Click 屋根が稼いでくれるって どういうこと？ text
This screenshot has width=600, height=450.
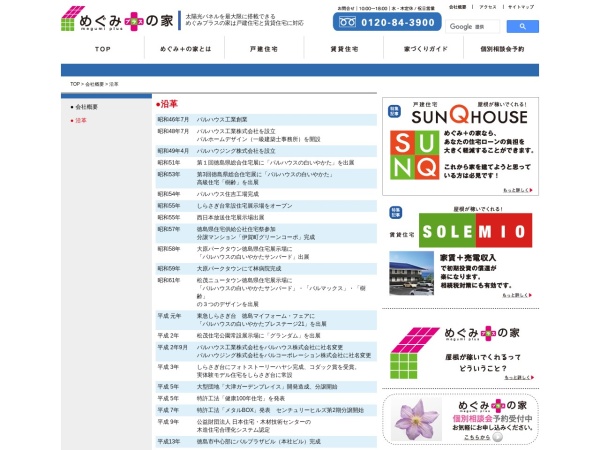(483, 363)
